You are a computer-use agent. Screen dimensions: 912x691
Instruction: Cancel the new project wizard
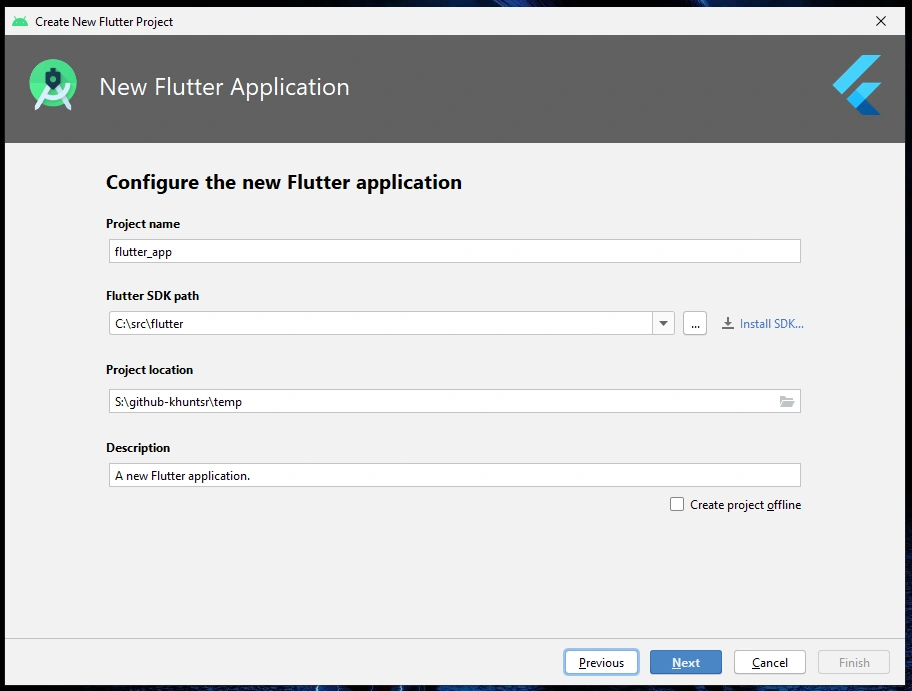point(770,662)
